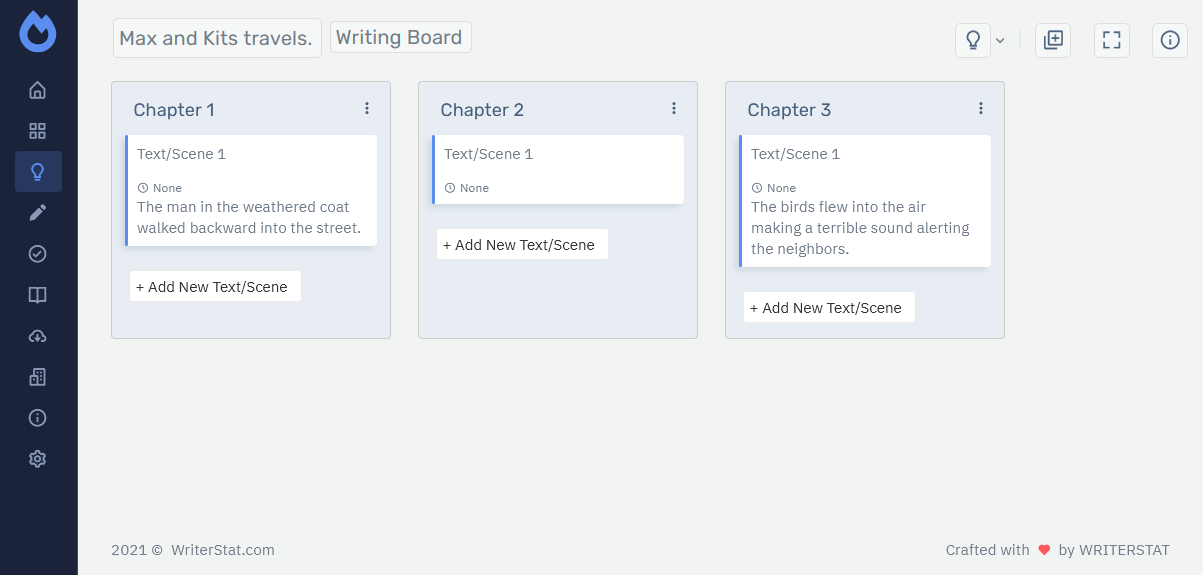This screenshot has width=1203, height=575.
Task: Open the open book icon in sidebar
Action: [38, 295]
